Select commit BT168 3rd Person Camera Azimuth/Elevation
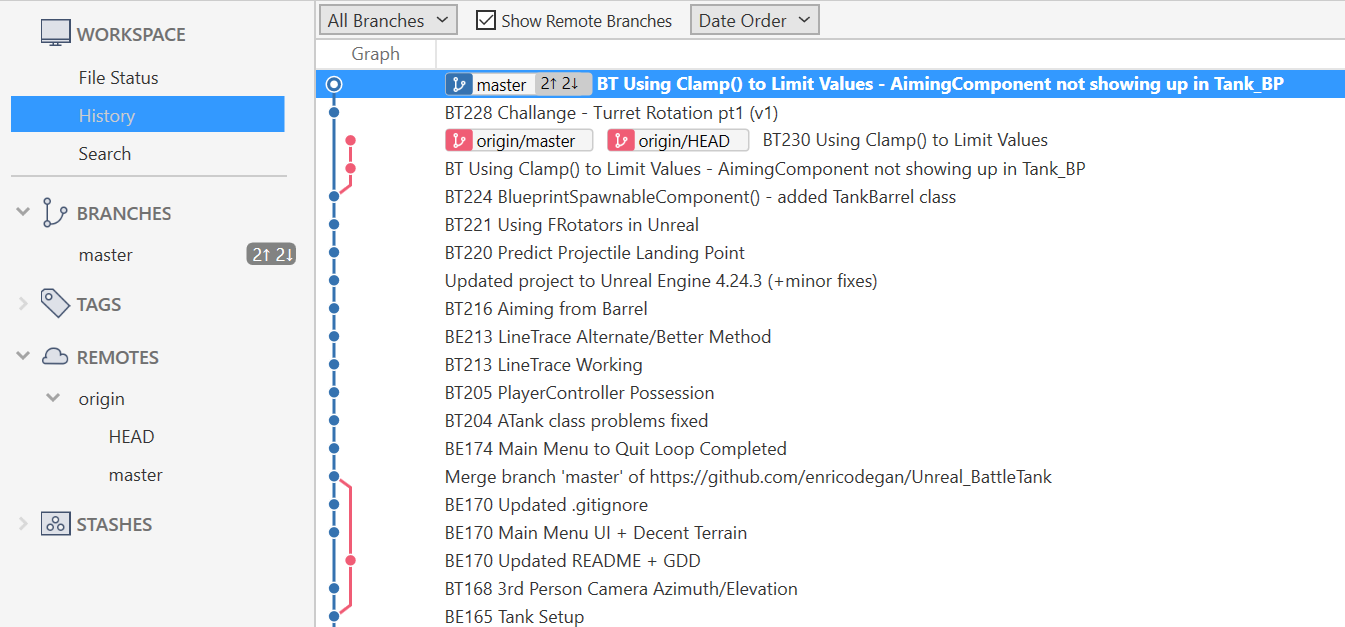Image resolution: width=1345 pixels, height=627 pixels. click(x=621, y=589)
